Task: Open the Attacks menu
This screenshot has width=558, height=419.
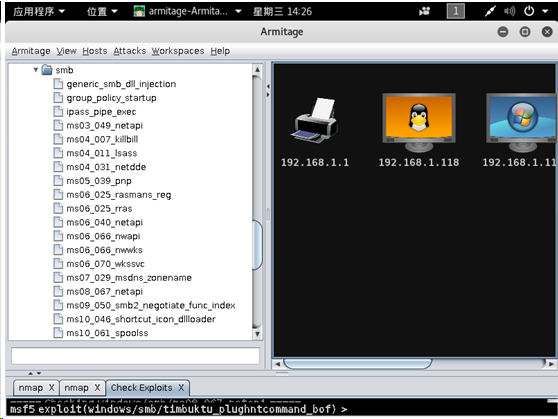Action: point(130,51)
